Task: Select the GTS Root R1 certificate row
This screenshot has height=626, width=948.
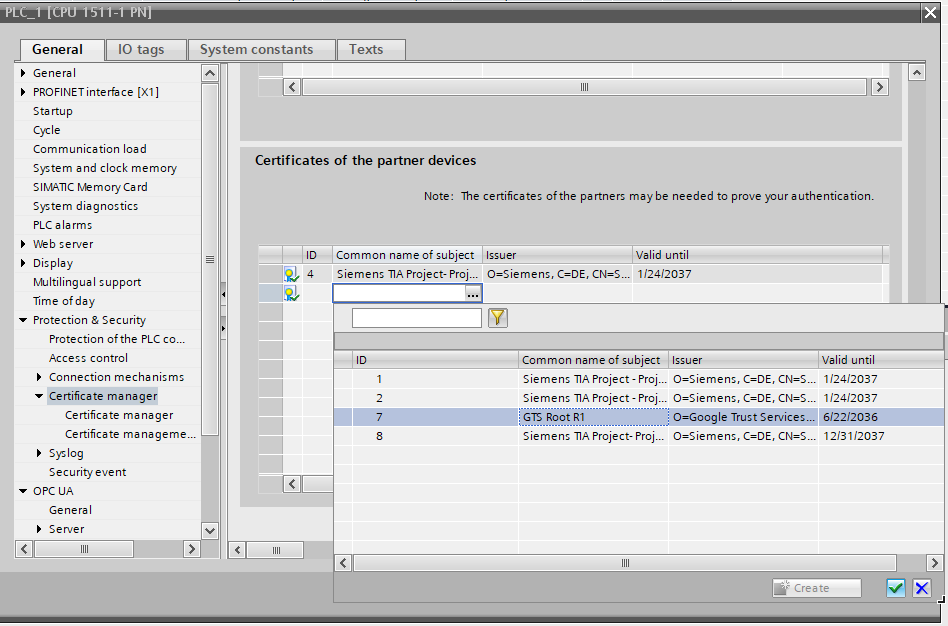Action: coord(593,417)
